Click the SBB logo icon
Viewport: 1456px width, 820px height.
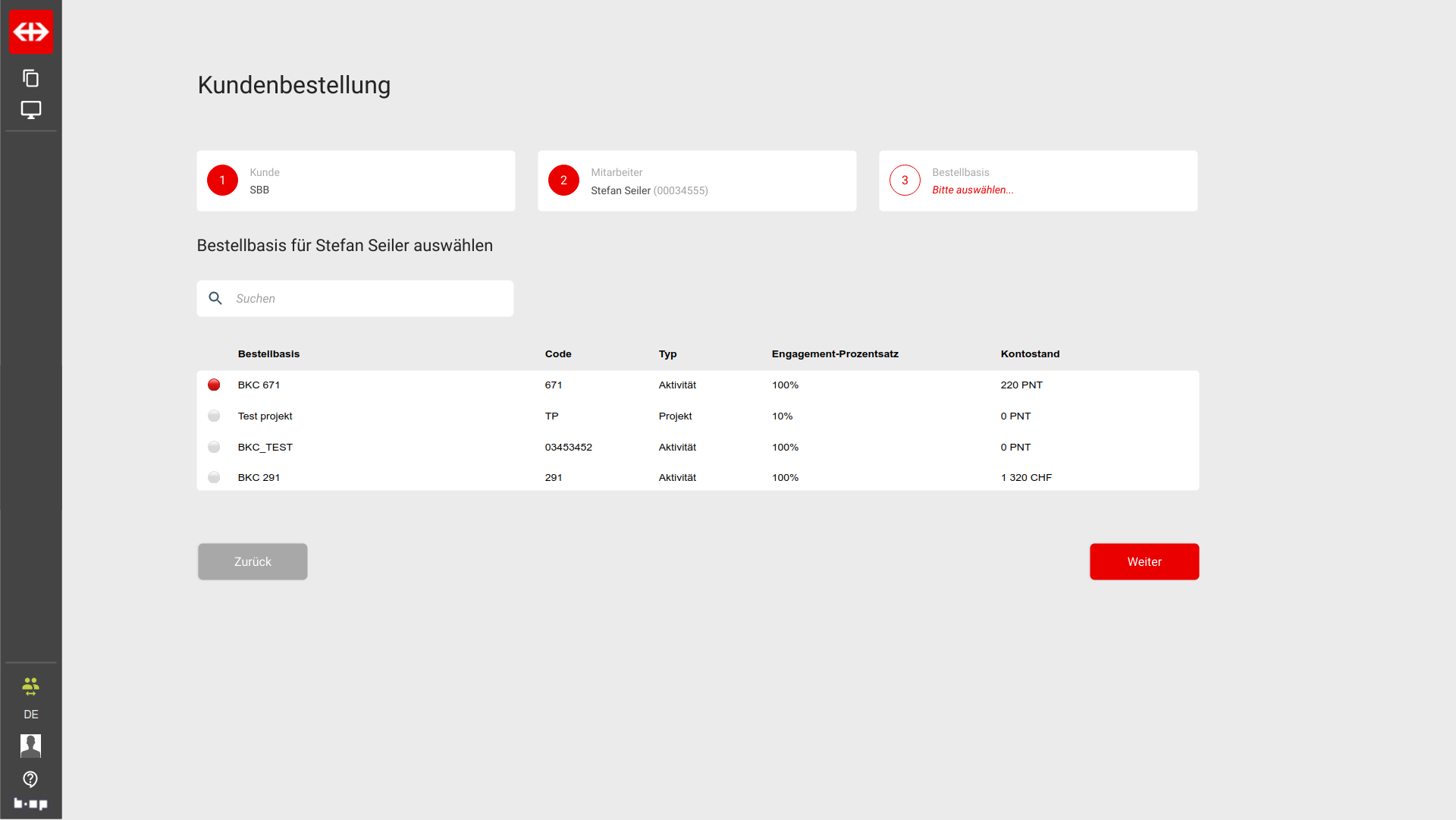[x=31, y=32]
